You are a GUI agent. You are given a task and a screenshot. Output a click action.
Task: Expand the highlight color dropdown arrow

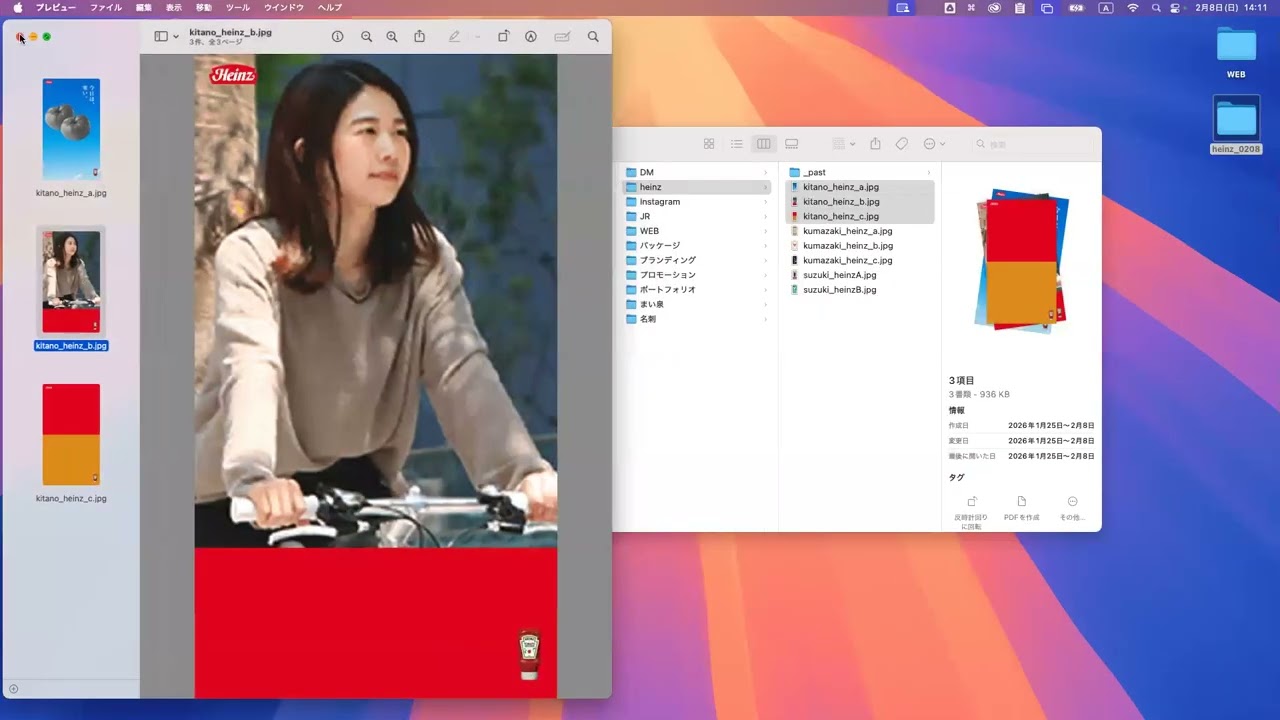click(x=477, y=37)
